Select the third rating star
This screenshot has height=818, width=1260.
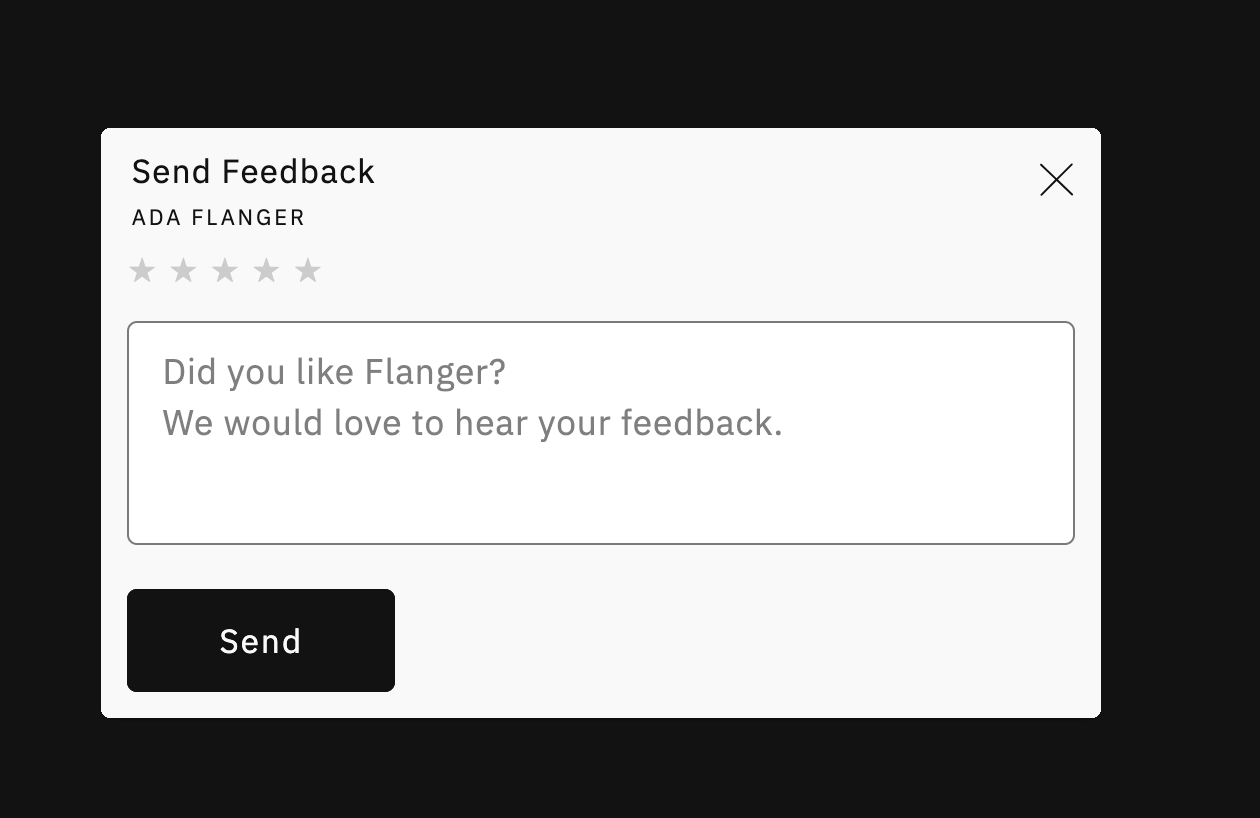pyautogui.click(x=225, y=270)
